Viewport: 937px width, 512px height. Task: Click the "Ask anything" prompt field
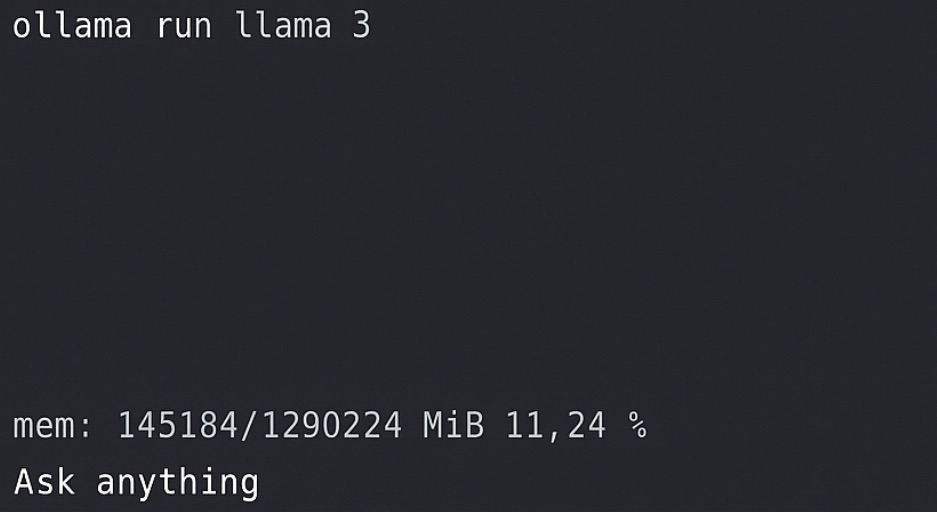[468, 482]
